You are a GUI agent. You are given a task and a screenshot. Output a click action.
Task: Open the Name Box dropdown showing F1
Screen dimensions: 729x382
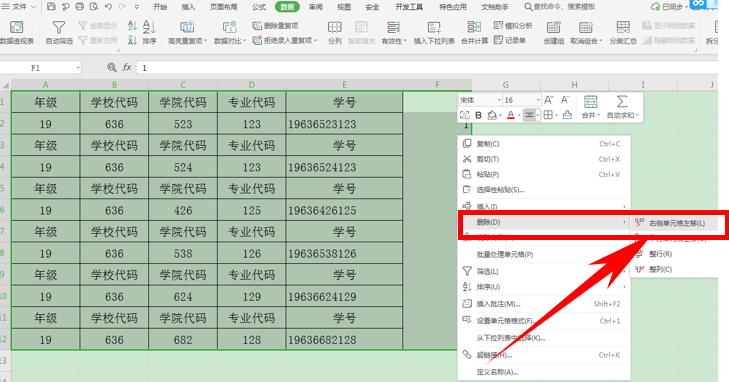[78, 68]
